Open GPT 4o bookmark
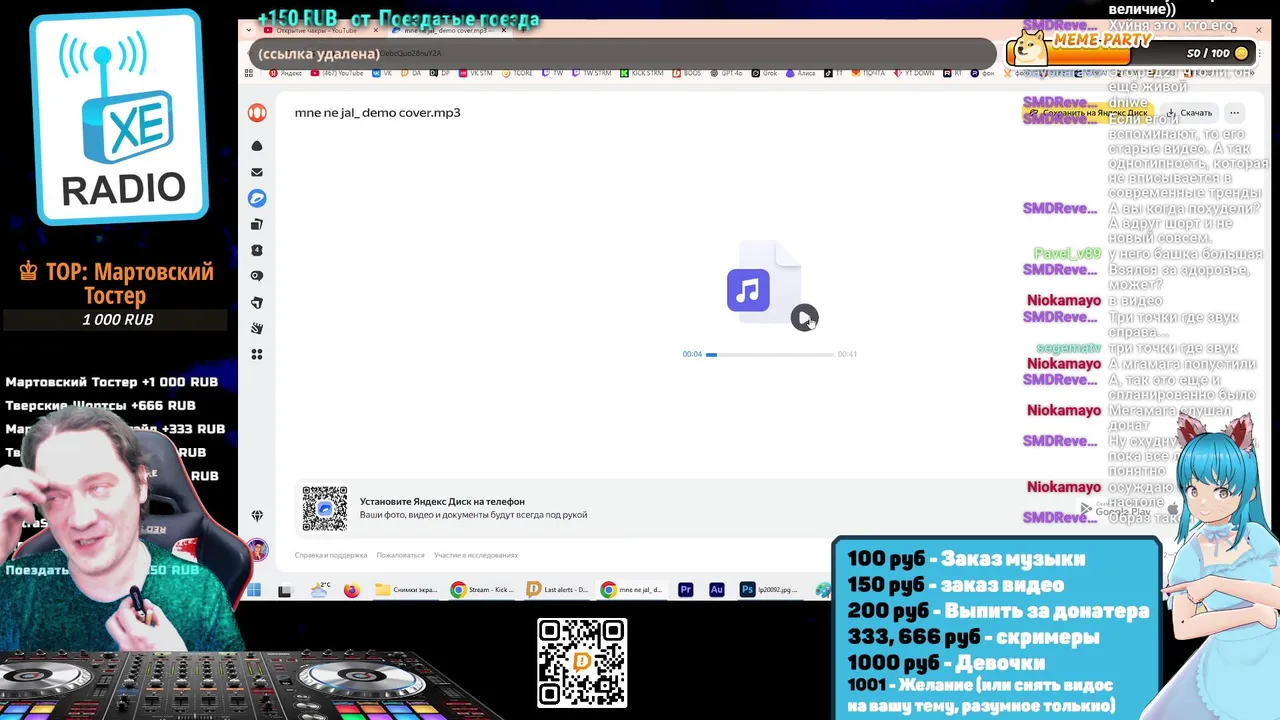 (726, 73)
